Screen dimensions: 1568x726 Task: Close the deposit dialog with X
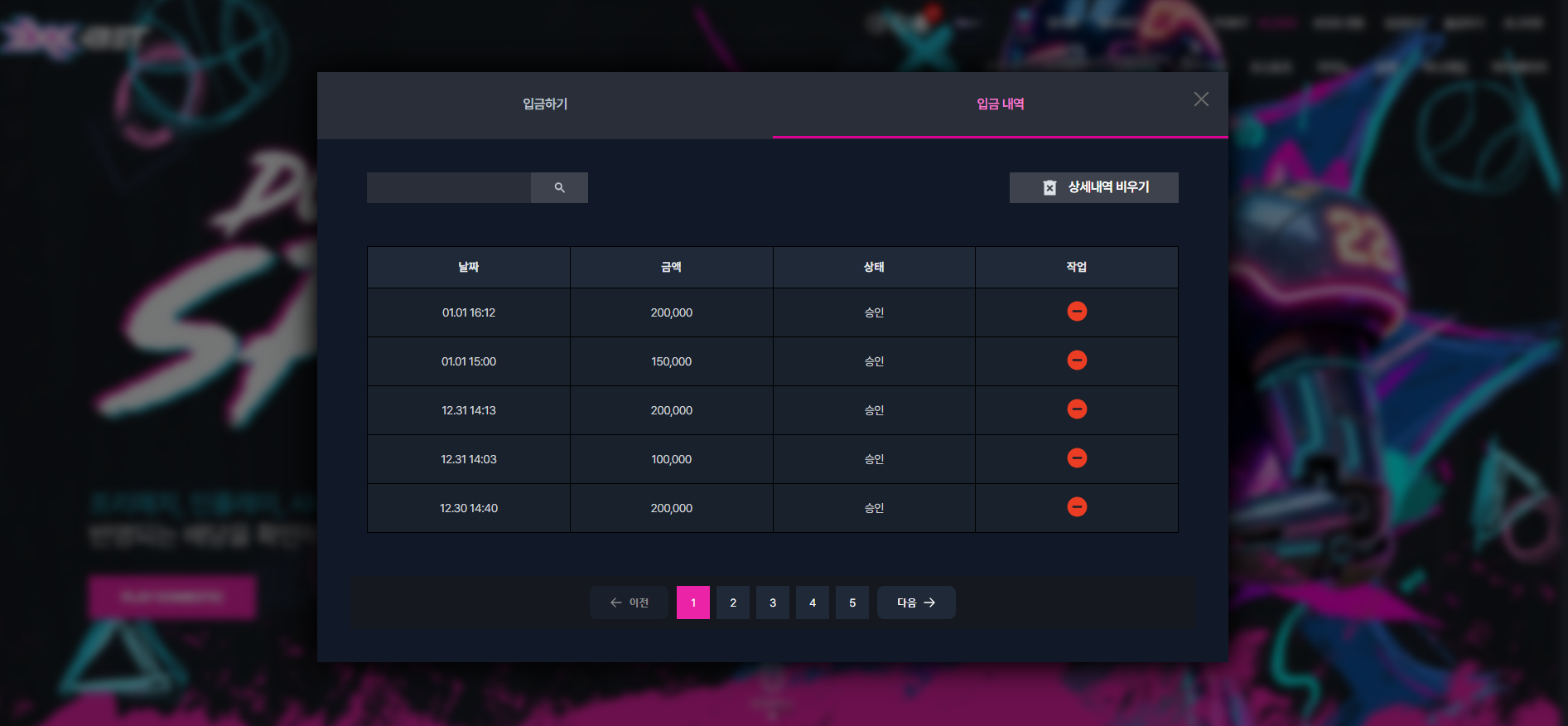click(x=1201, y=99)
